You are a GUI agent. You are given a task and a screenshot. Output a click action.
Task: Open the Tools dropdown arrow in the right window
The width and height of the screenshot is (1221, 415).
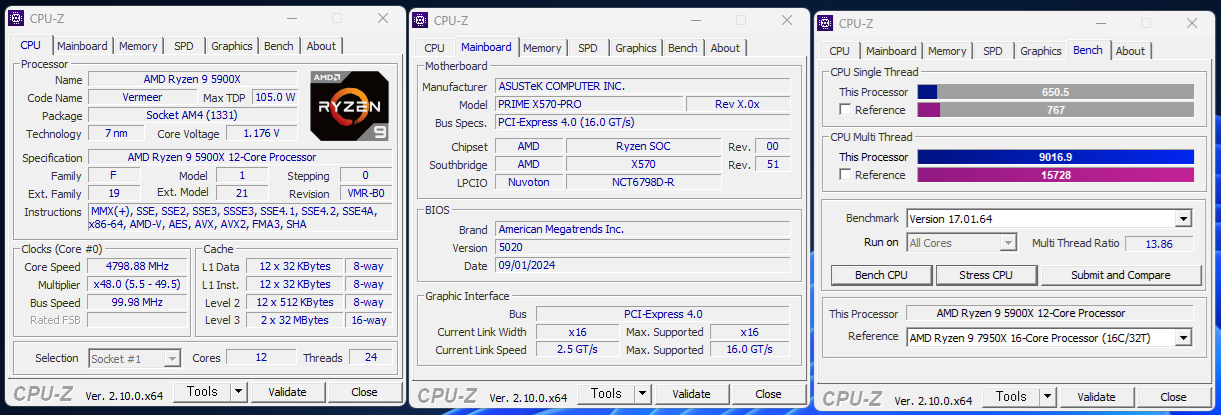[1045, 397]
